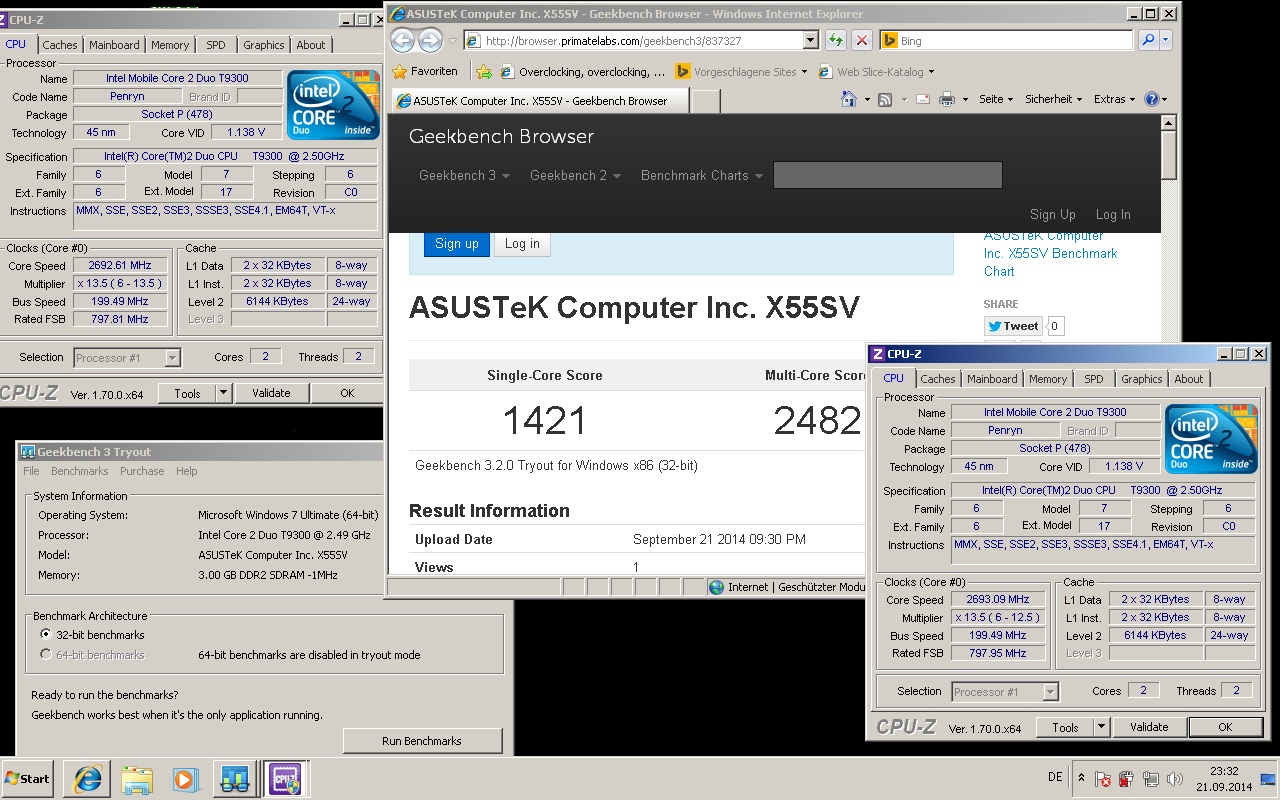
Task: Show hidden tray icons arrow
Action: 1081,778
